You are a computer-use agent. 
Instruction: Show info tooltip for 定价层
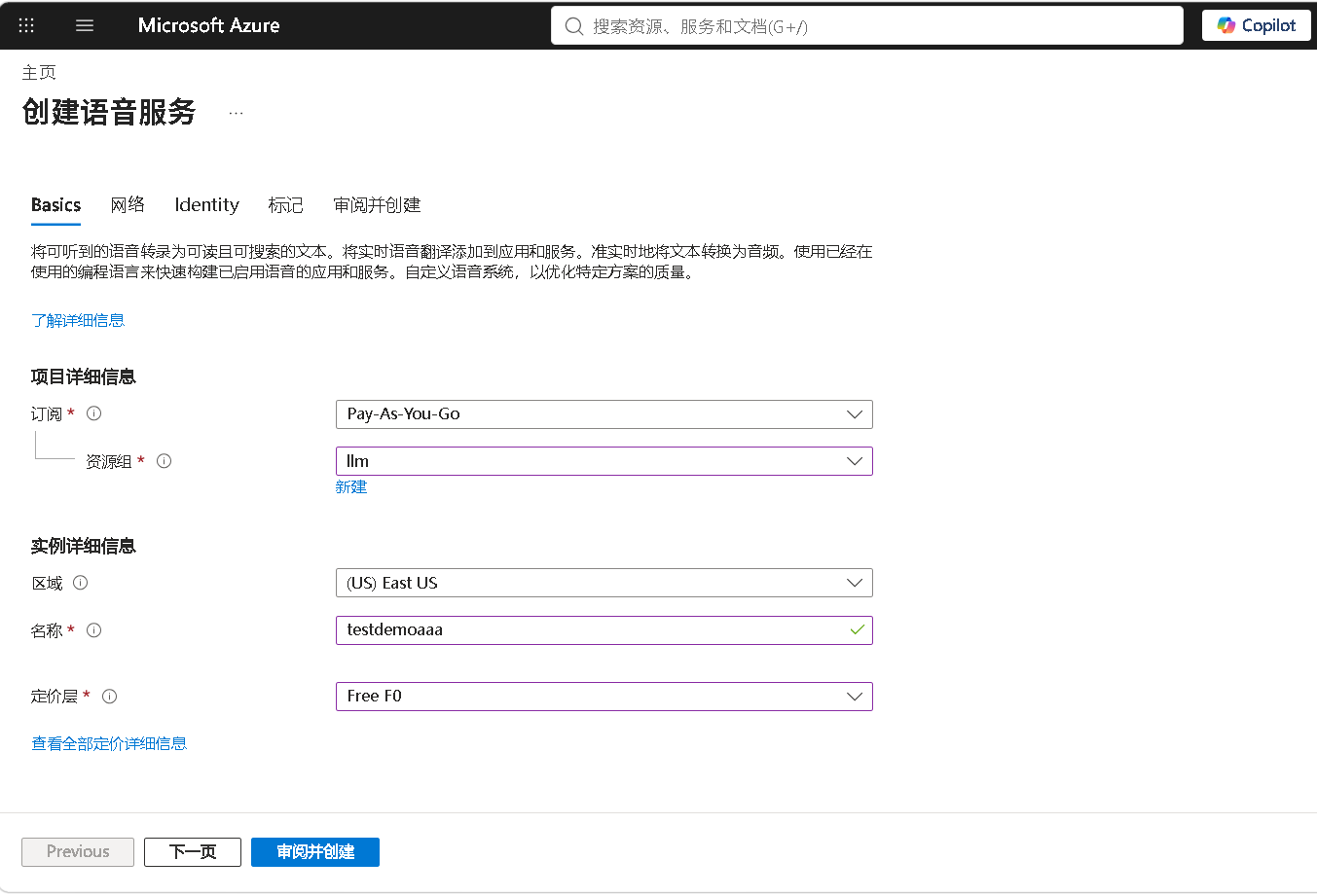click(x=110, y=697)
